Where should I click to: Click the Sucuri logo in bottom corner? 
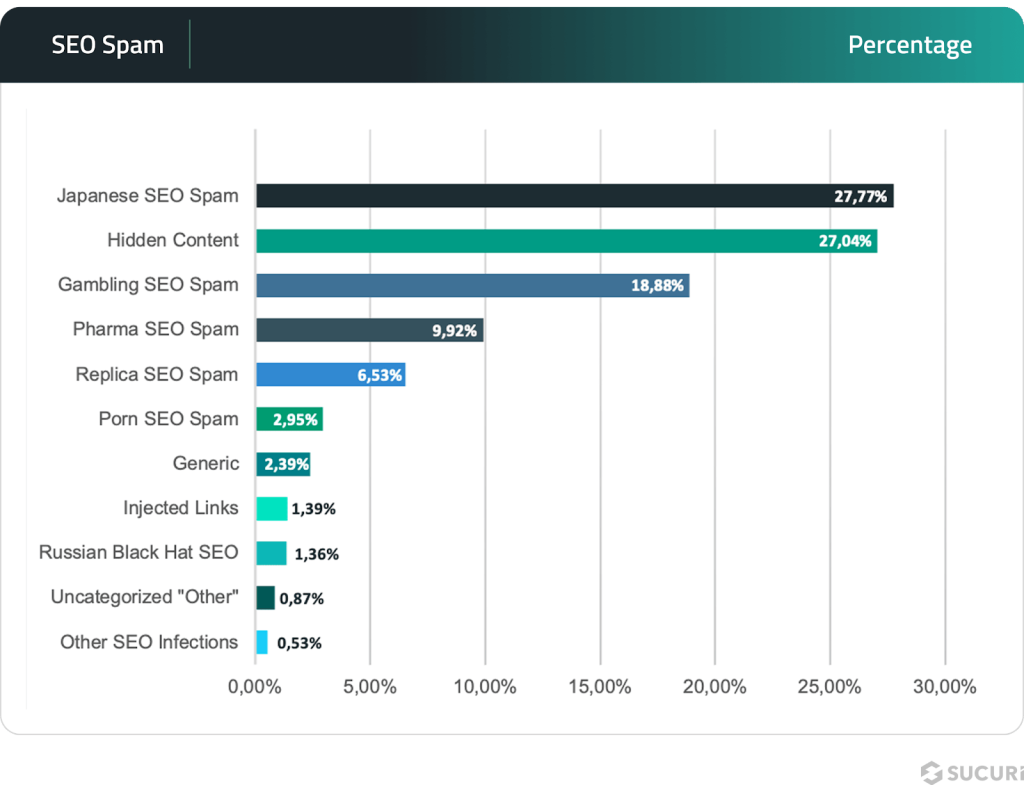pyautogui.click(x=972, y=772)
